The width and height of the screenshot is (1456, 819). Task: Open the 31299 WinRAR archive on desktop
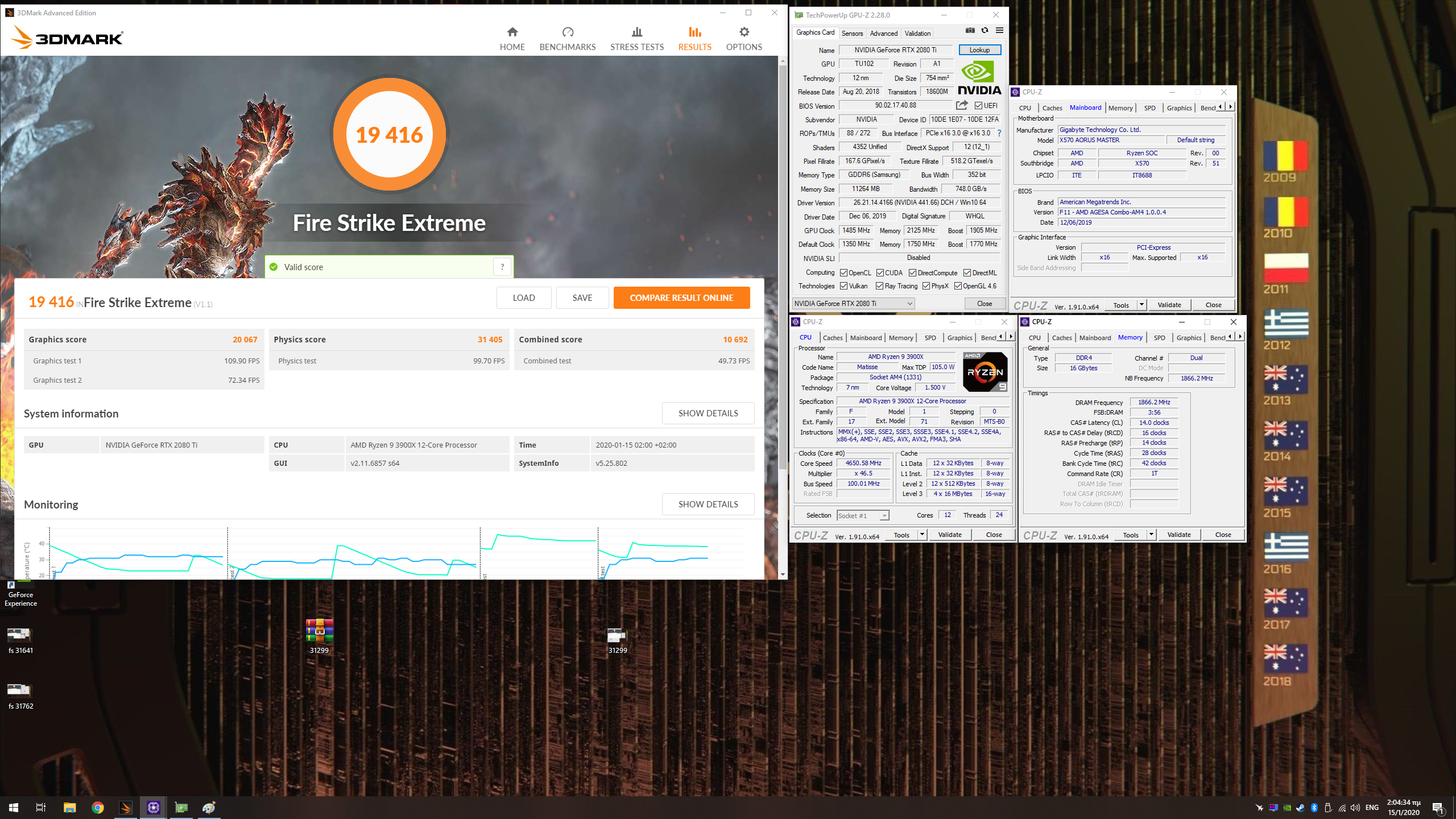[x=319, y=636]
